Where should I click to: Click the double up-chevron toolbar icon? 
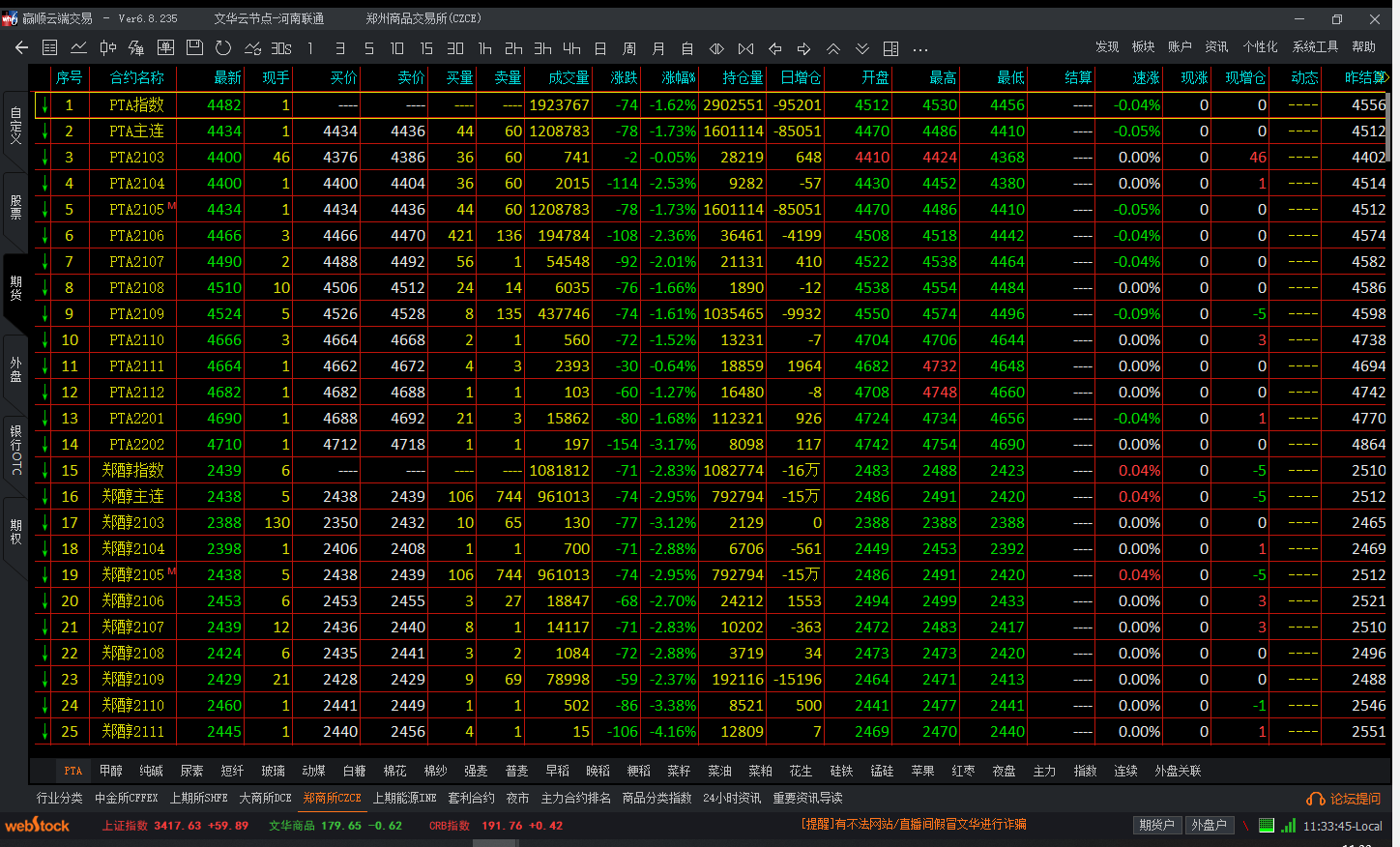click(x=832, y=47)
